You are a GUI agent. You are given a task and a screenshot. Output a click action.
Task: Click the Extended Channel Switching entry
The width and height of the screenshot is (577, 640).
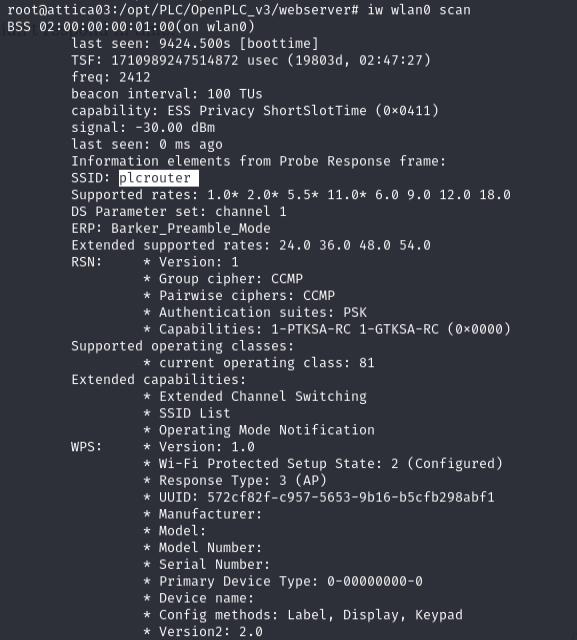point(255,396)
